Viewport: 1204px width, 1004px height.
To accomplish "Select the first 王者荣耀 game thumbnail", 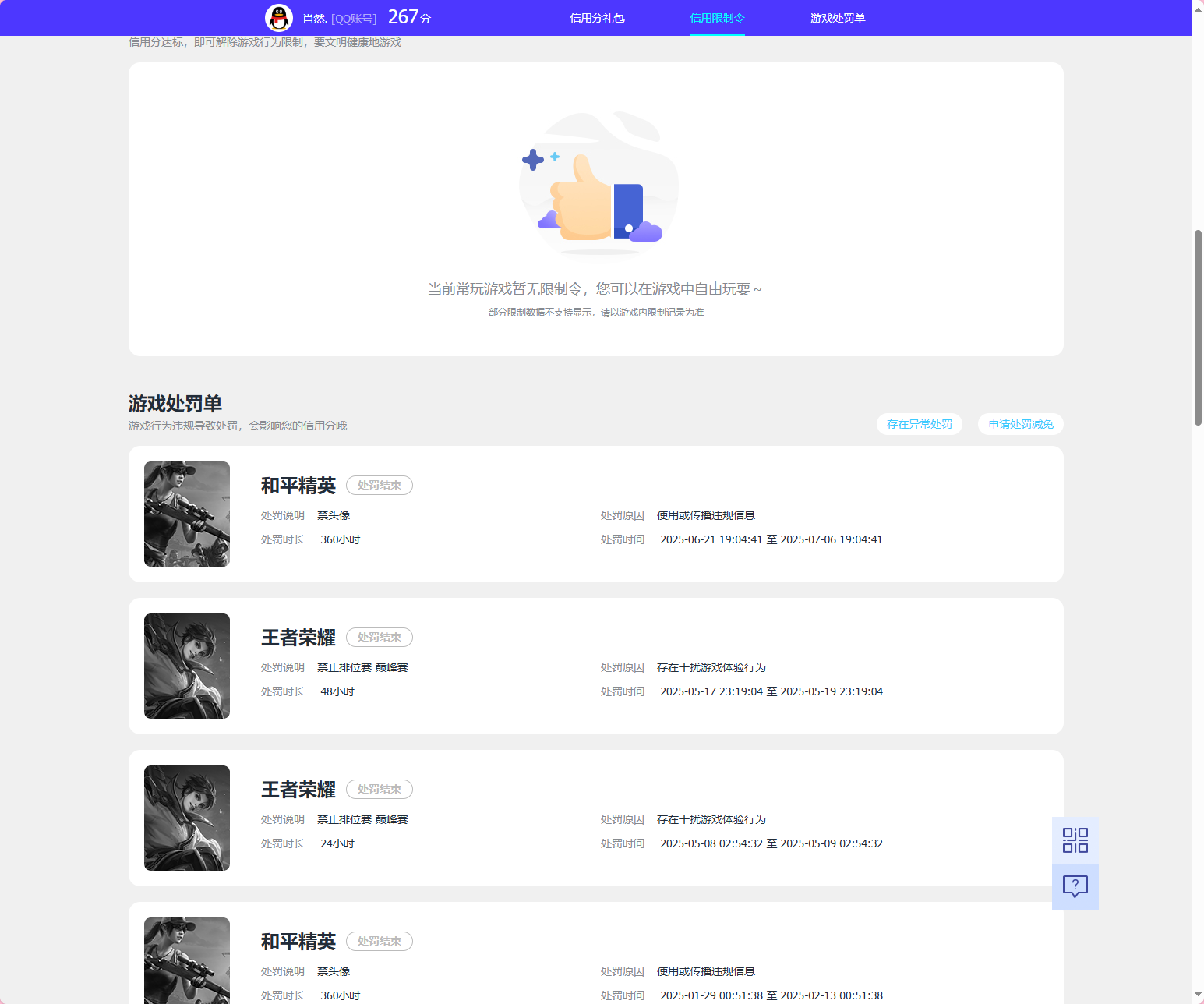I will coord(186,666).
